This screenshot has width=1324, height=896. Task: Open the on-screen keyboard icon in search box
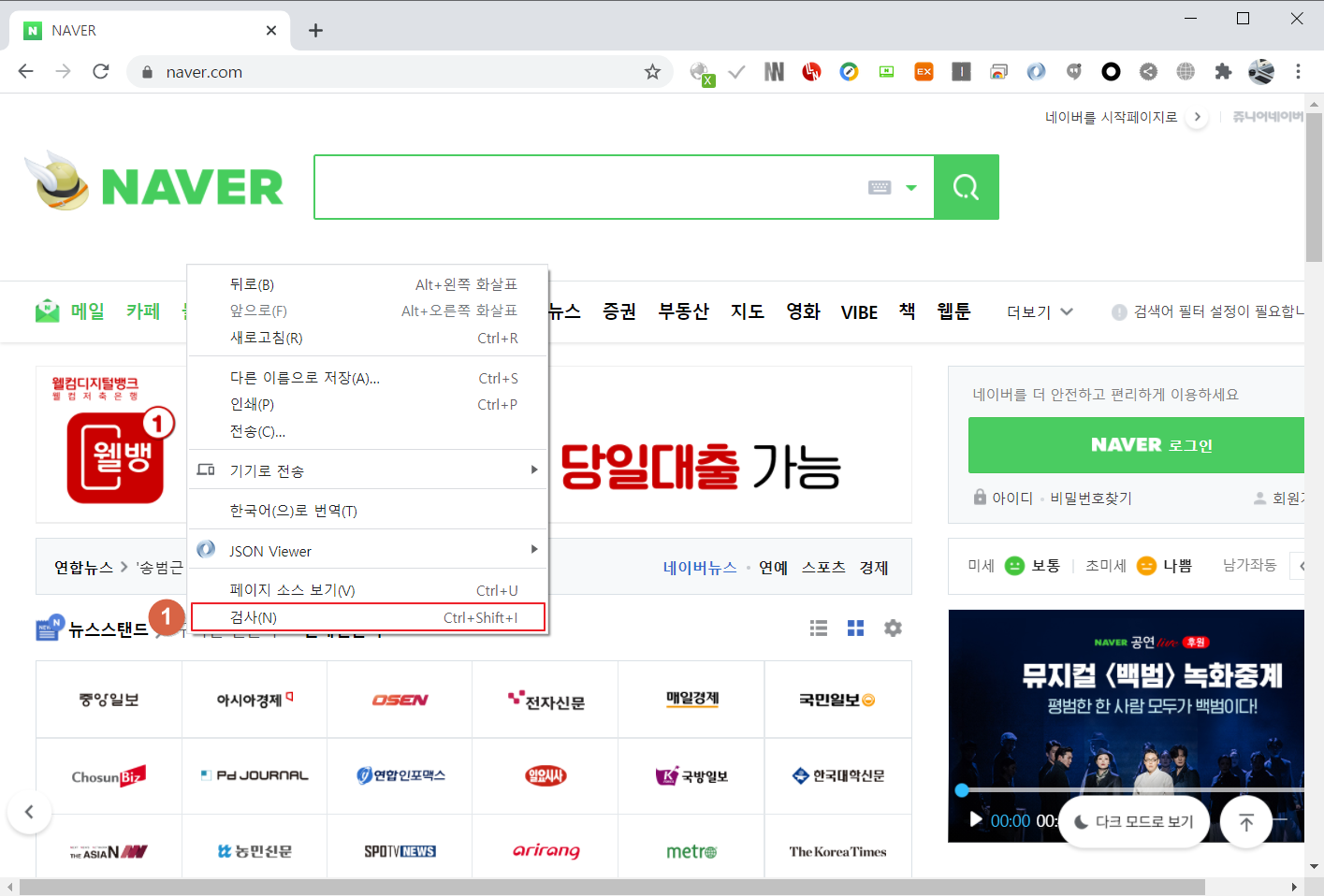point(880,187)
